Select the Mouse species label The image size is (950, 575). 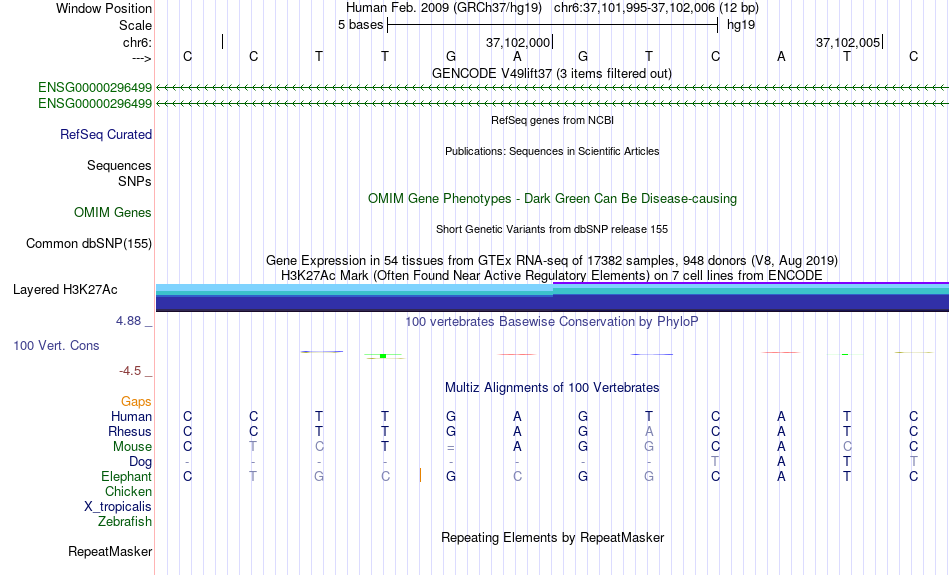tap(132, 447)
